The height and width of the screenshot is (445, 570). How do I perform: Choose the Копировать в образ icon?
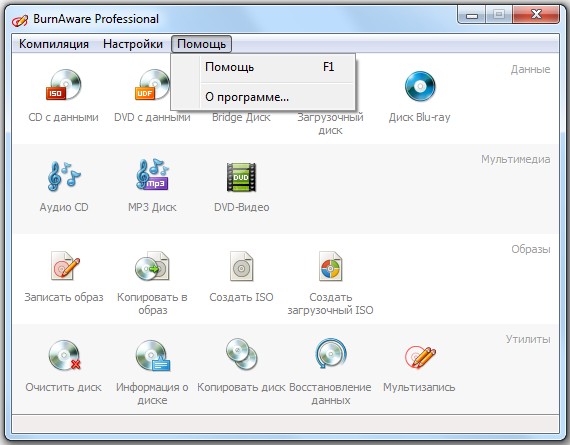pyautogui.click(x=152, y=266)
